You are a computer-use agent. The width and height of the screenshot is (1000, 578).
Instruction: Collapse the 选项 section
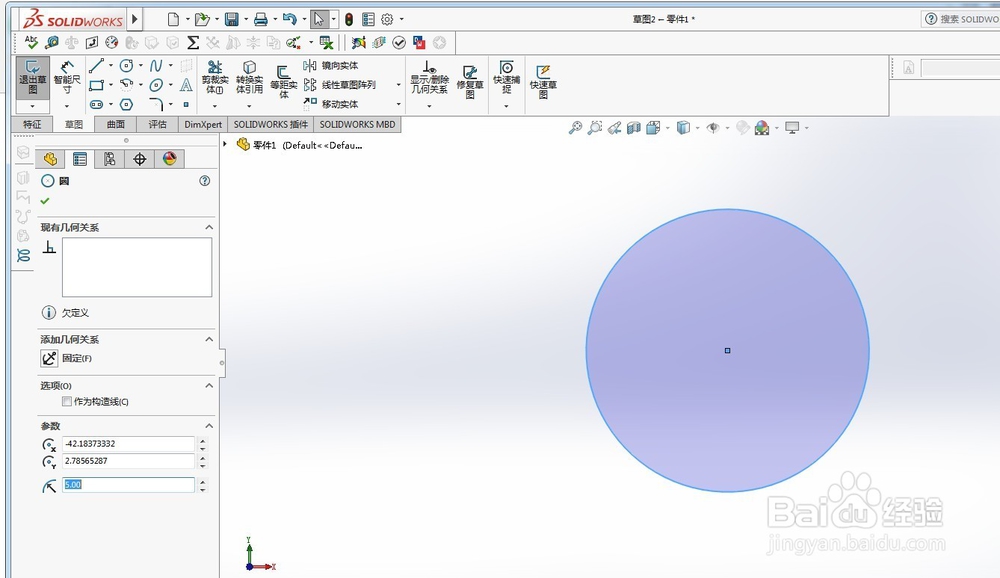[209, 385]
